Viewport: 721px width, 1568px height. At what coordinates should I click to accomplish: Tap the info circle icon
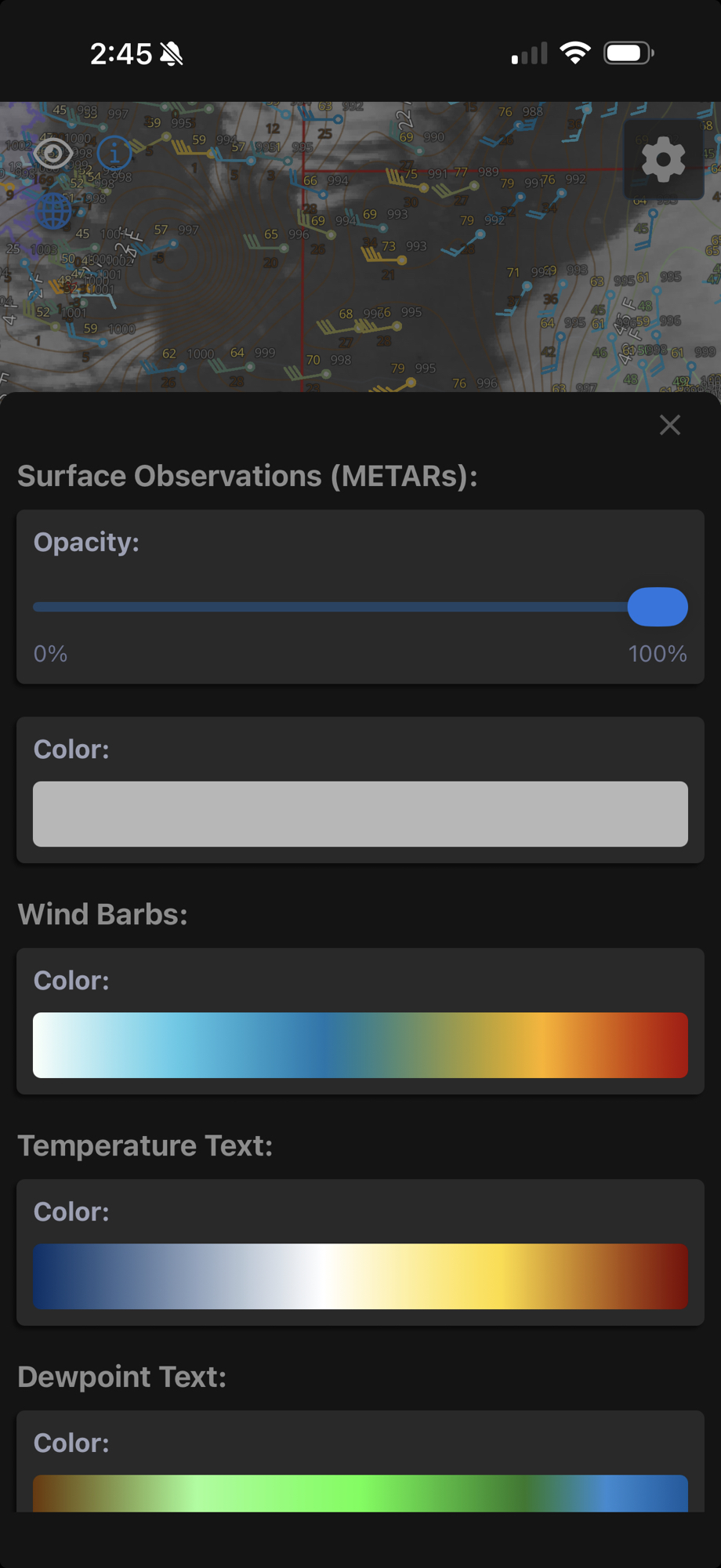tap(114, 152)
